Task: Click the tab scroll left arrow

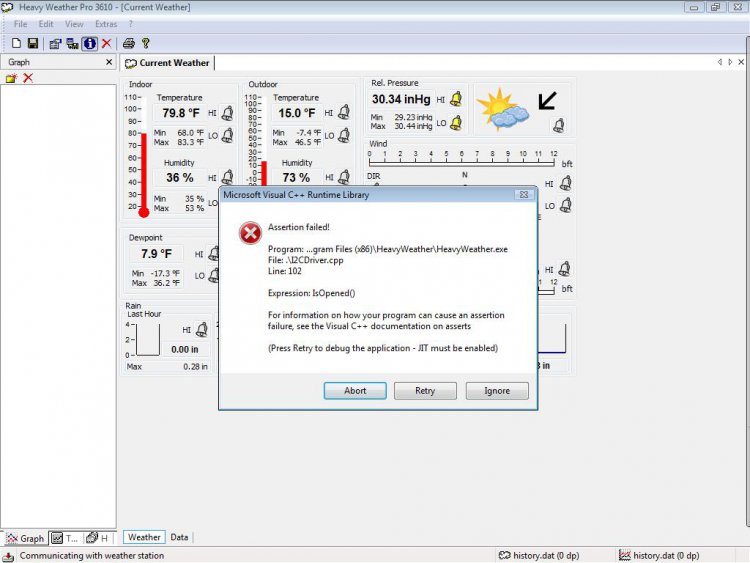Action: click(x=719, y=62)
